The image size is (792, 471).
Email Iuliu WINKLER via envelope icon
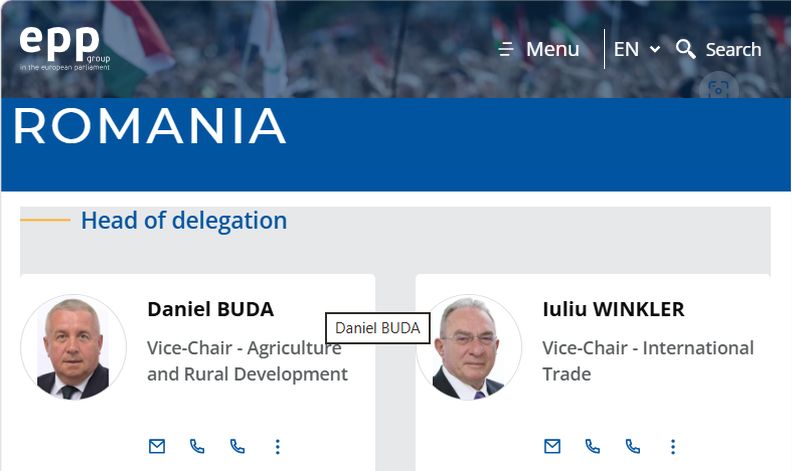(x=552, y=446)
